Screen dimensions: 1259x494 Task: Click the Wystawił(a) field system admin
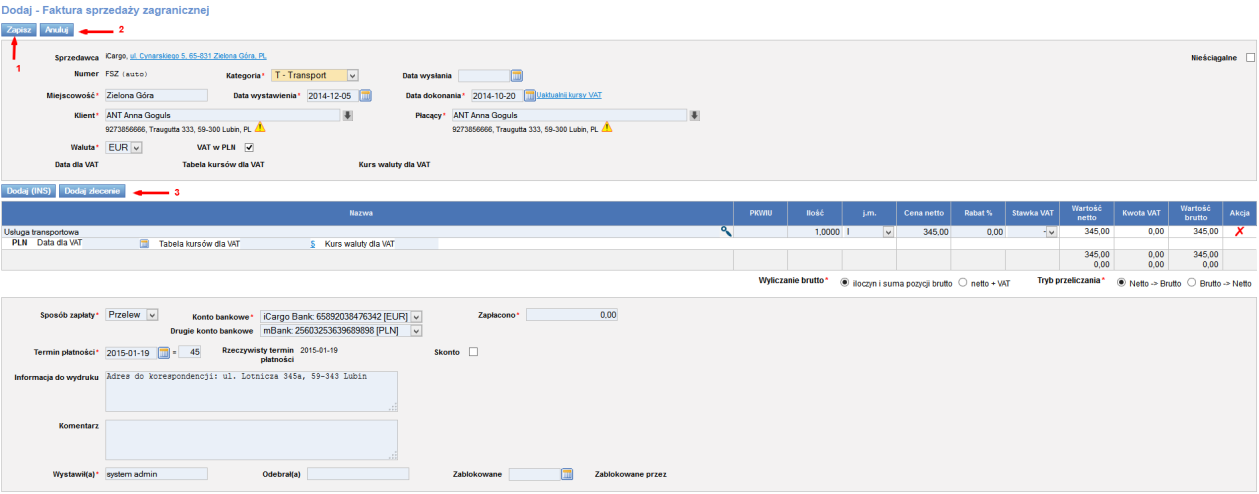click(x=156, y=474)
